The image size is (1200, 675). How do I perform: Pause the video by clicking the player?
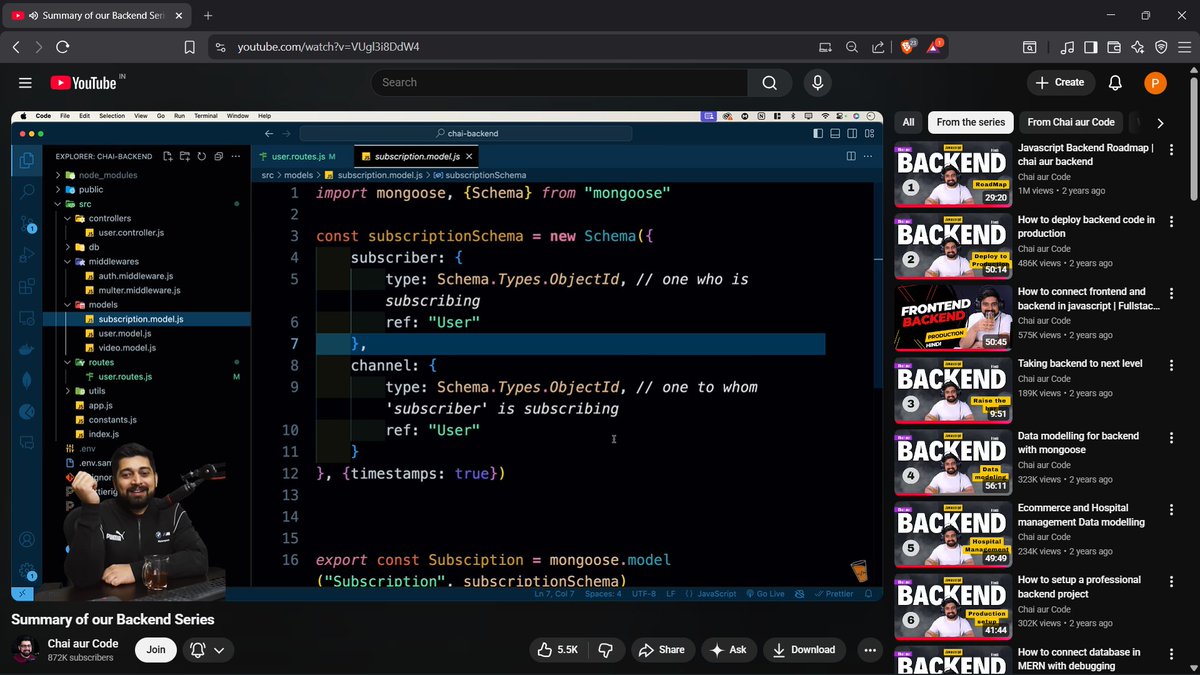point(446,355)
